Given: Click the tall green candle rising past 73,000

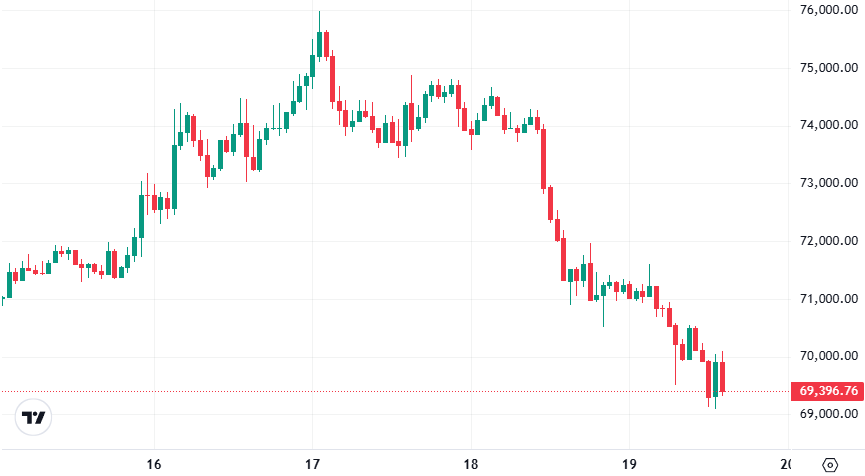Looking at the screenshot, I should click(174, 176).
